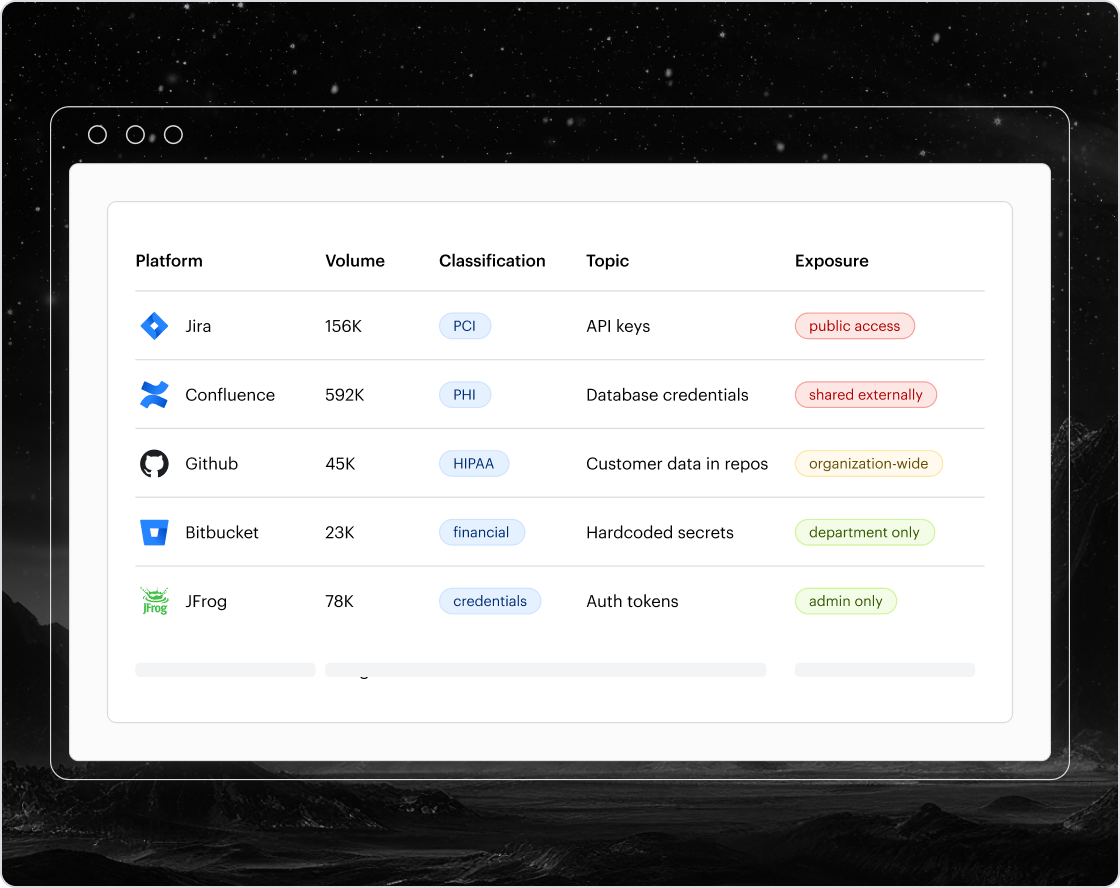The height and width of the screenshot is (888, 1120).
Task: Click the HIPAA classification badge
Action: [474, 464]
